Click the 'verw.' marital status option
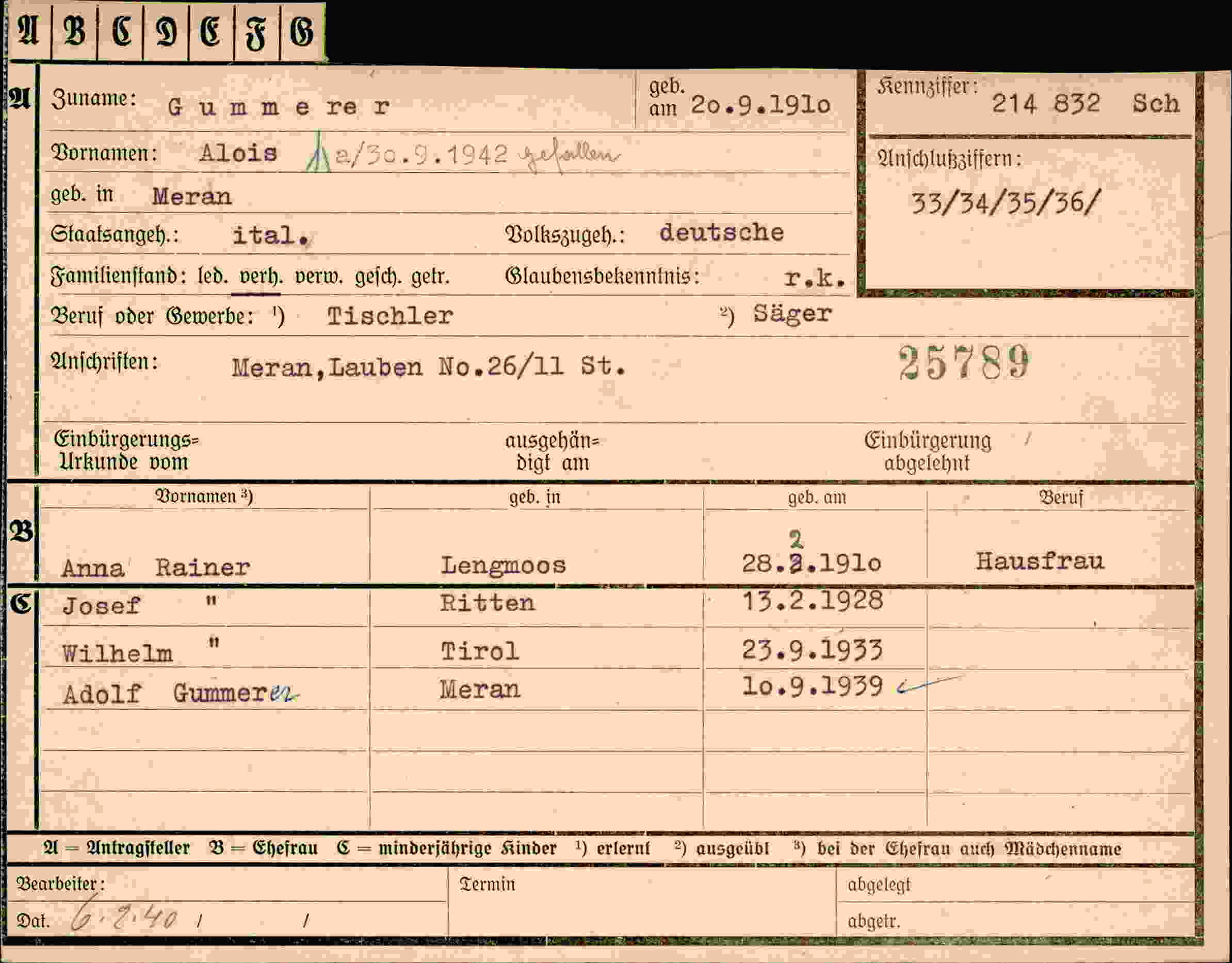Screen dimensions: 1232x963 pyautogui.click(x=319, y=277)
